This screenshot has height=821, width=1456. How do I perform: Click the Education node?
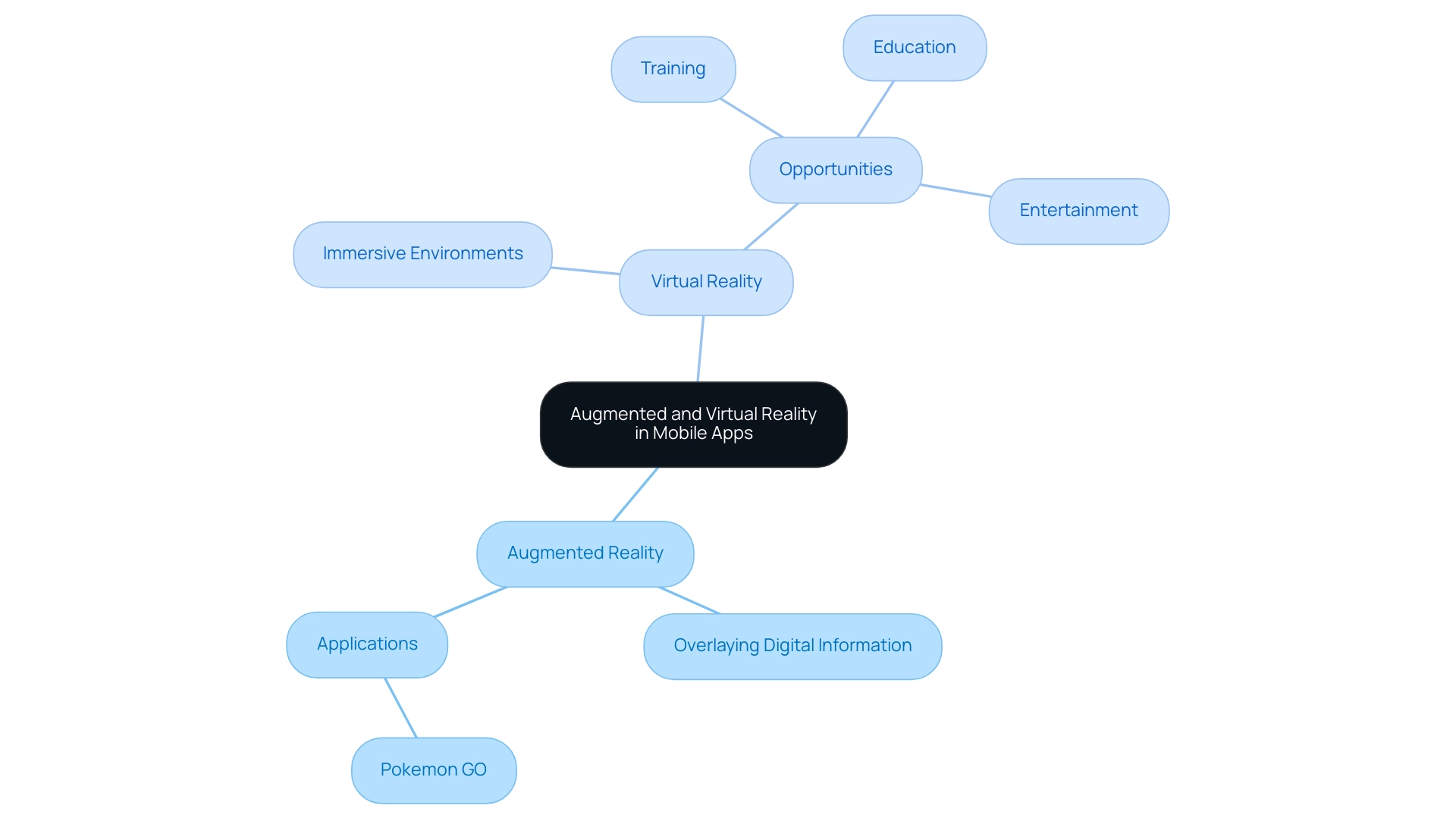pyautogui.click(x=913, y=47)
